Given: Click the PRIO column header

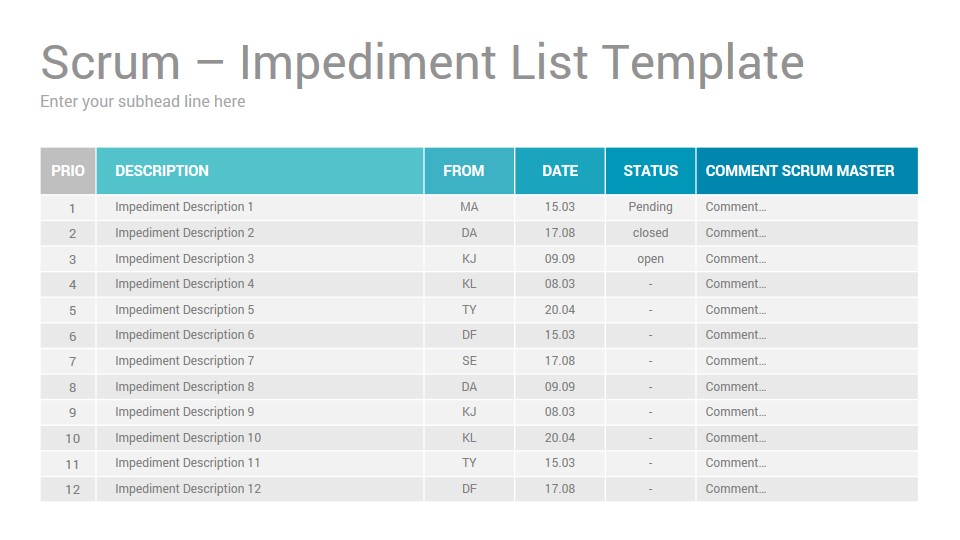Looking at the screenshot, I should (68, 171).
